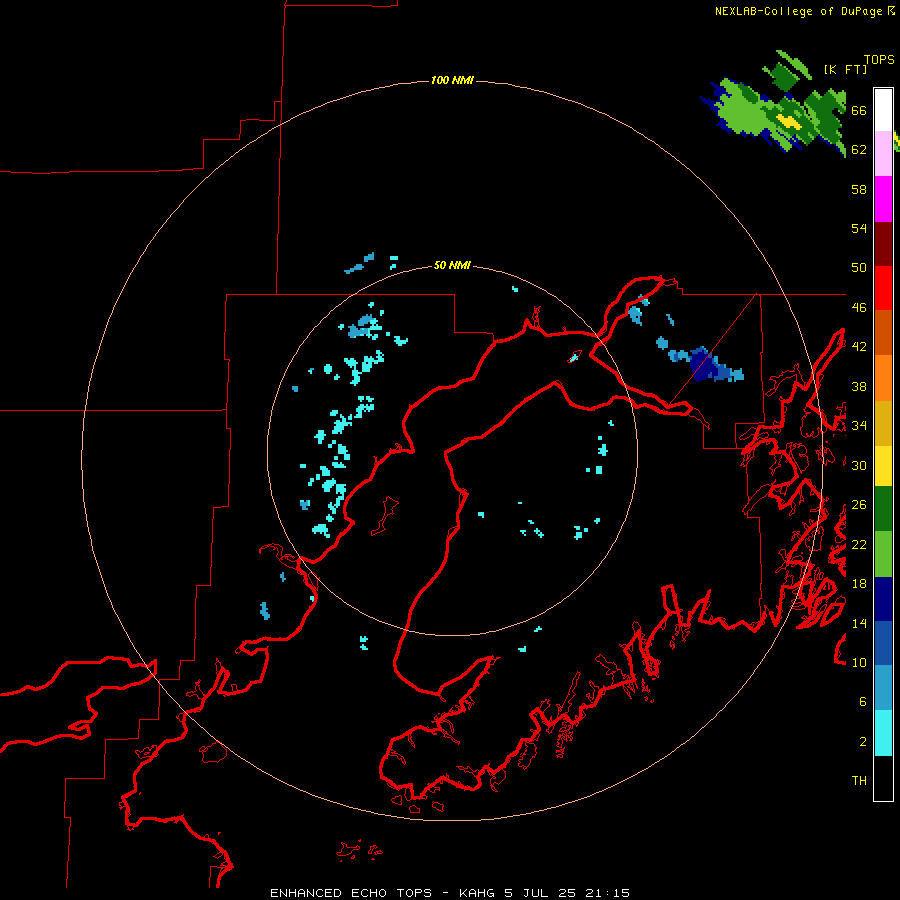Click the bright red legend swatch

pos(883,288)
